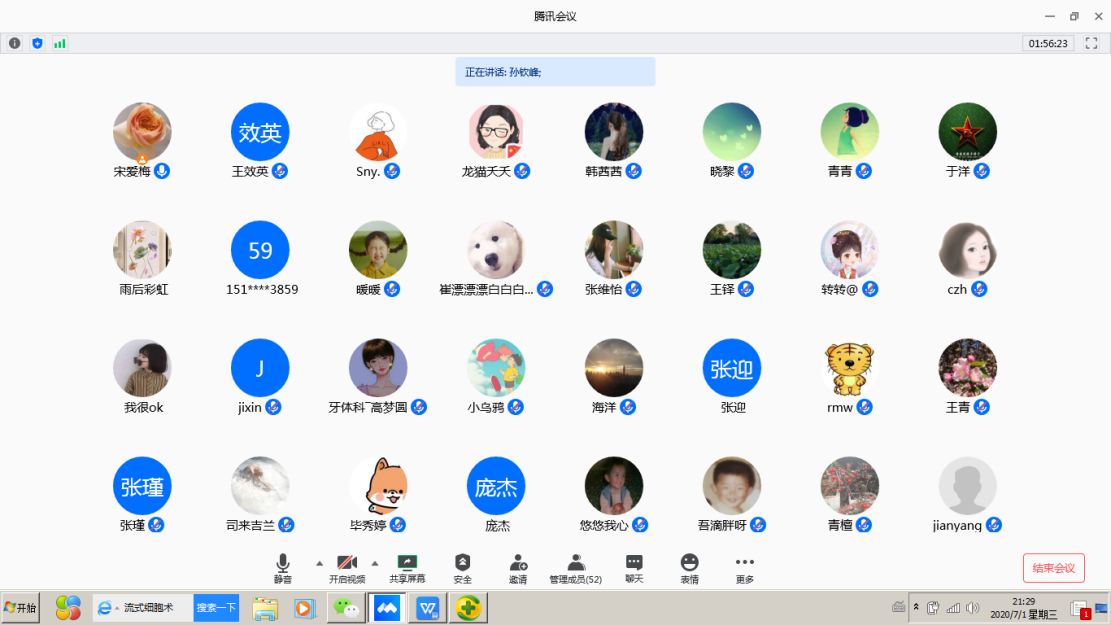
Task: Click the 搜索一下 search button in taskbar
Action: [x=216, y=608]
